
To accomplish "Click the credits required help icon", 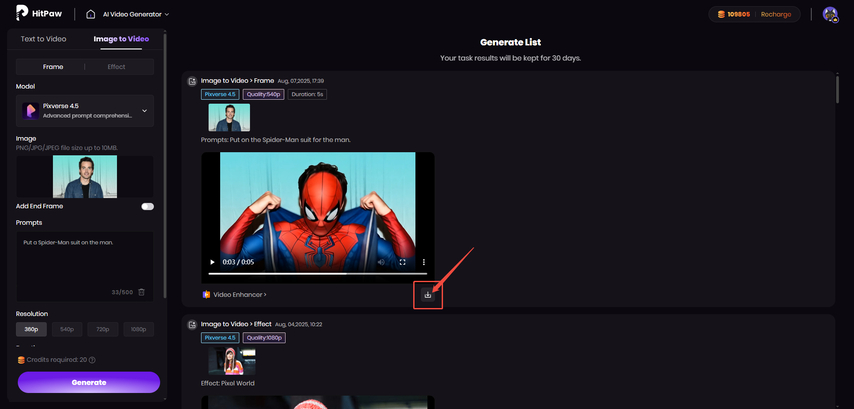I will coord(92,360).
